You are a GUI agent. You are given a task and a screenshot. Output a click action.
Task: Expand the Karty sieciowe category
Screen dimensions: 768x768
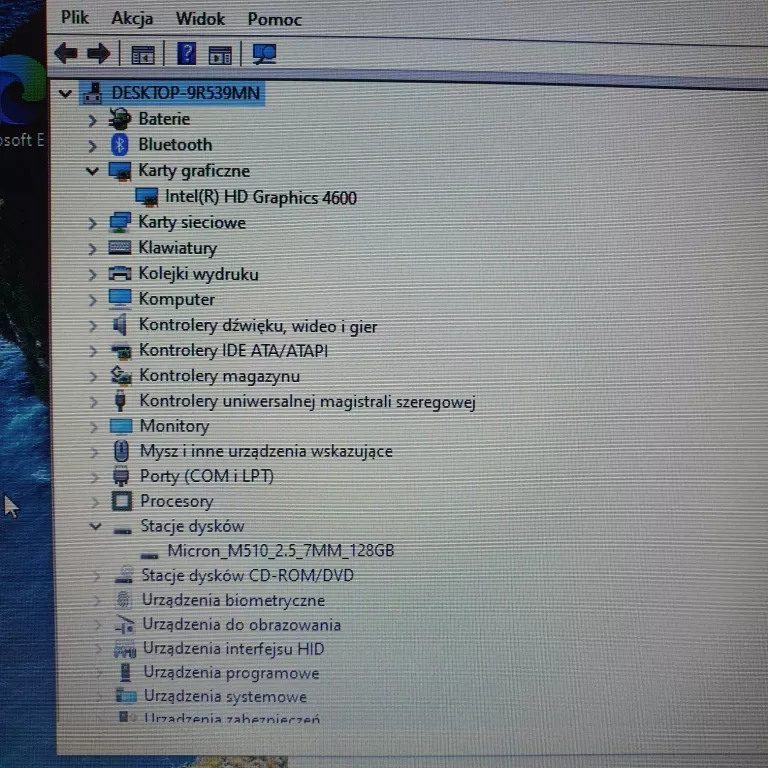(x=92, y=223)
